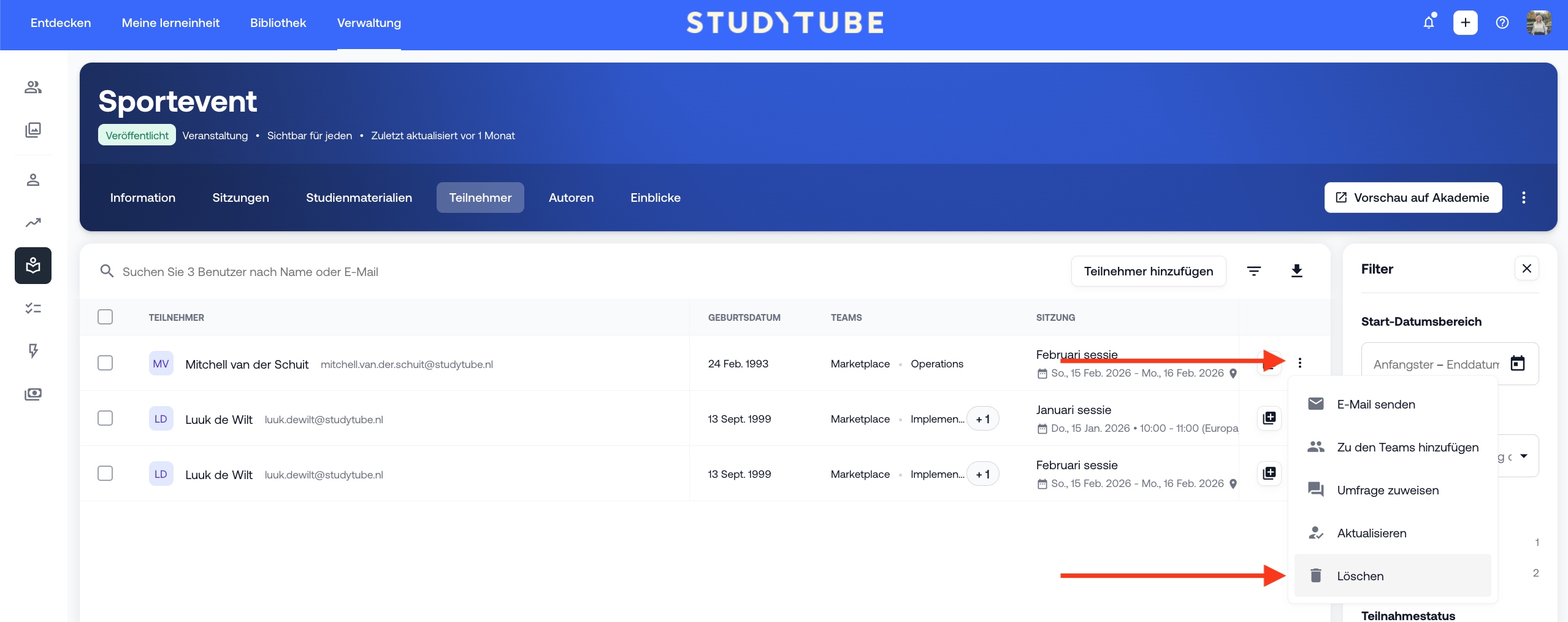Open the image library sidebar icon
The height and width of the screenshot is (622, 1568).
pyautogui.click(x=33, y=130)
